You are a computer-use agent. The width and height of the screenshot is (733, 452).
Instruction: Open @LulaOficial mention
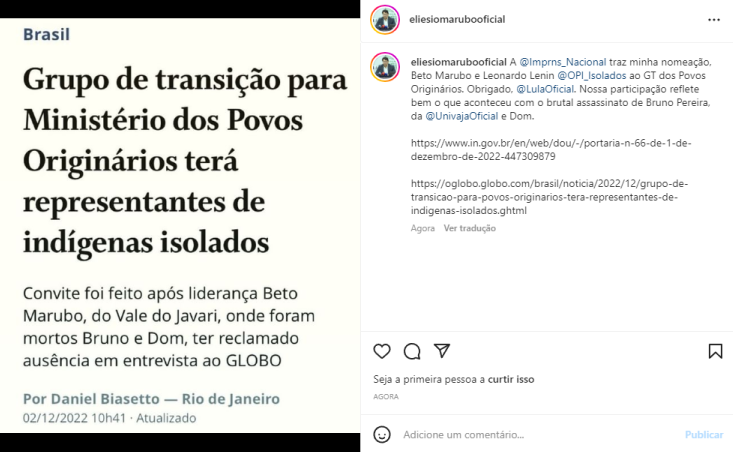(545, 89)
